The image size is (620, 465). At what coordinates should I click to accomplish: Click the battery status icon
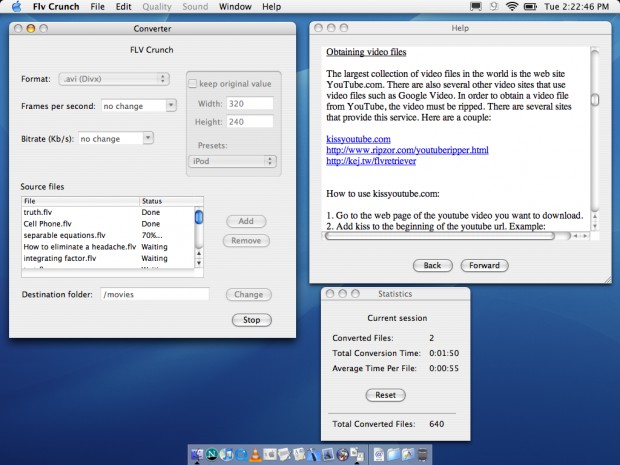(530, 6)
